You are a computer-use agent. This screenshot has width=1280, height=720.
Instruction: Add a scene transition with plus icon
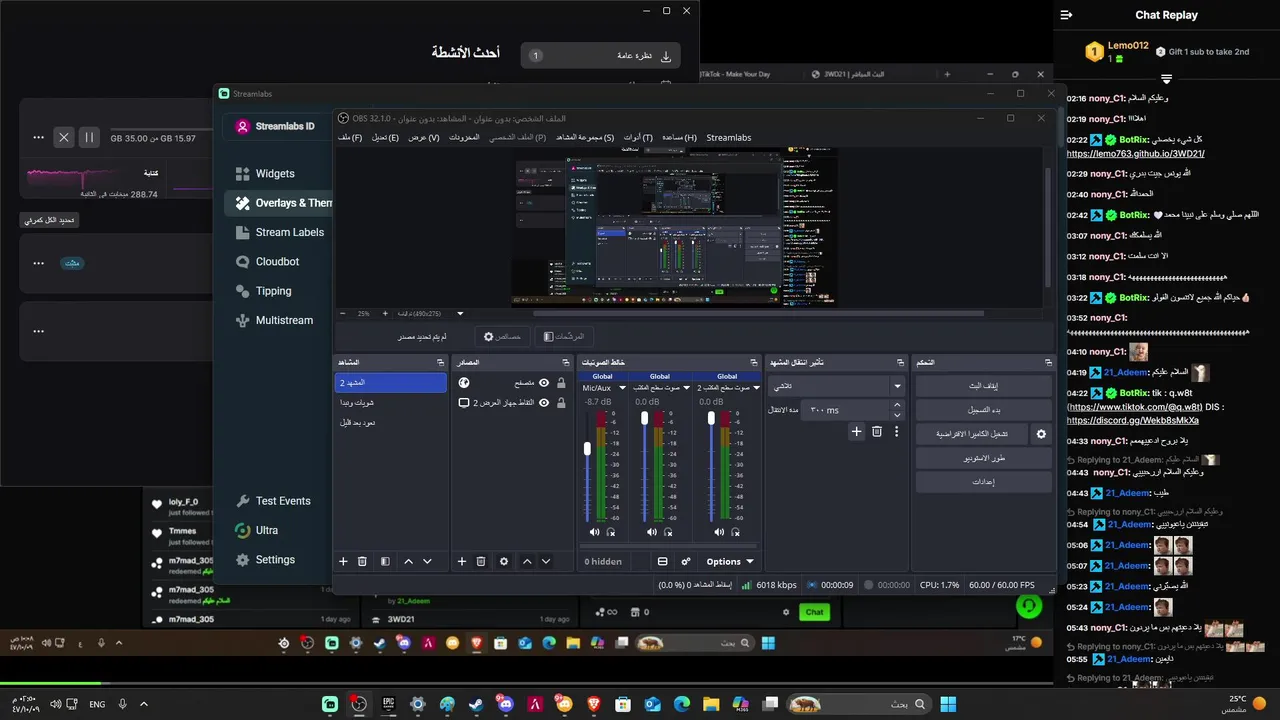click(x=856, y=432)
